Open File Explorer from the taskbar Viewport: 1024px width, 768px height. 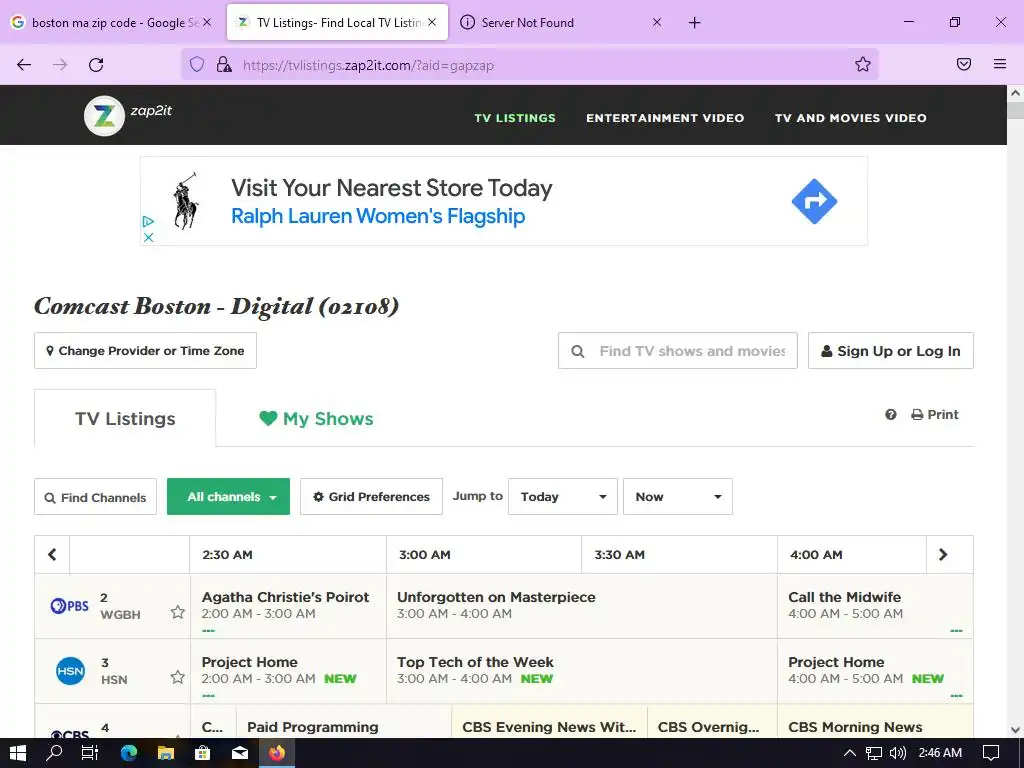[x=166, y=753]
